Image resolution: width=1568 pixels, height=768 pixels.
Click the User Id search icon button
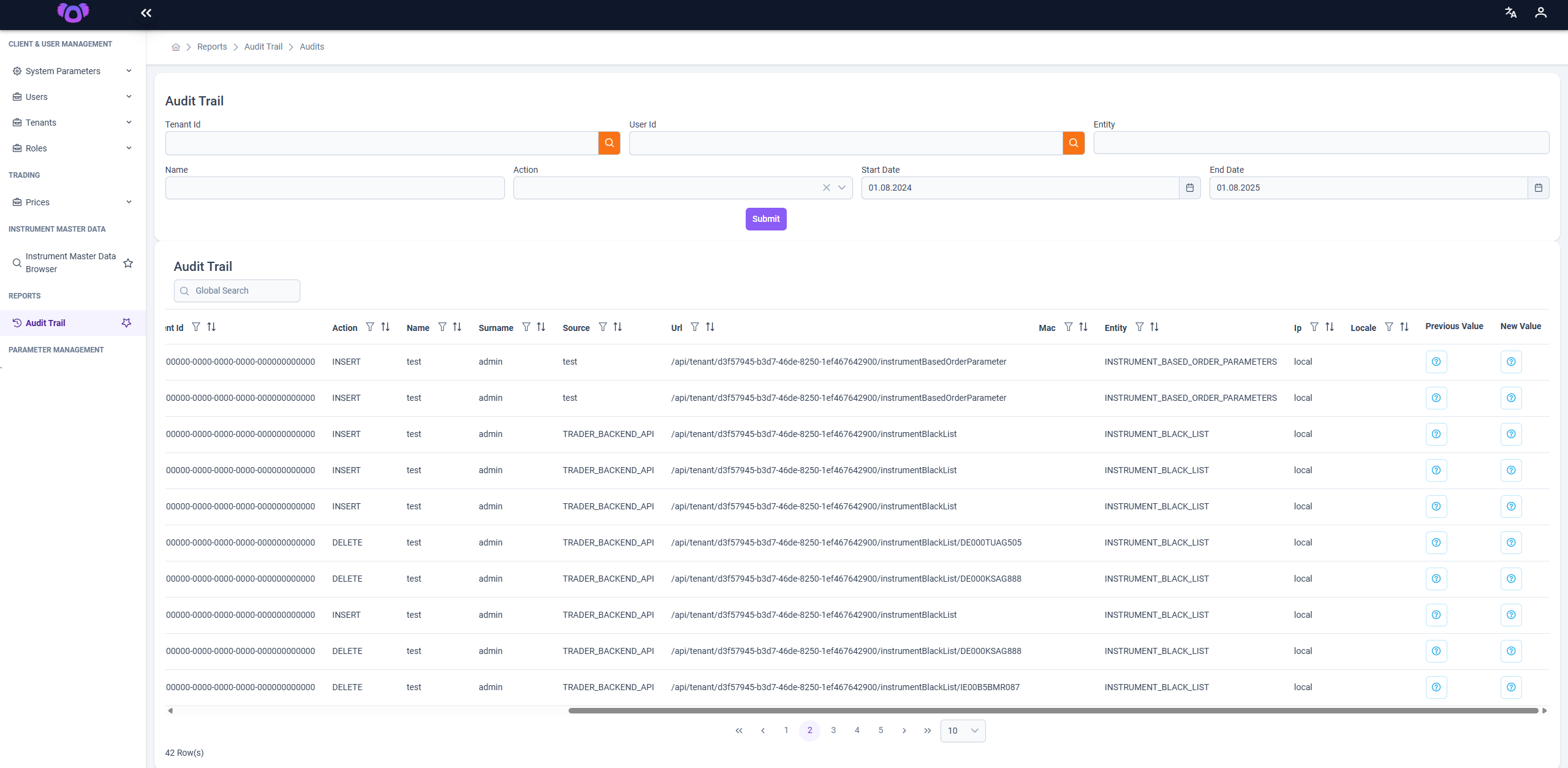(1074, 143)
